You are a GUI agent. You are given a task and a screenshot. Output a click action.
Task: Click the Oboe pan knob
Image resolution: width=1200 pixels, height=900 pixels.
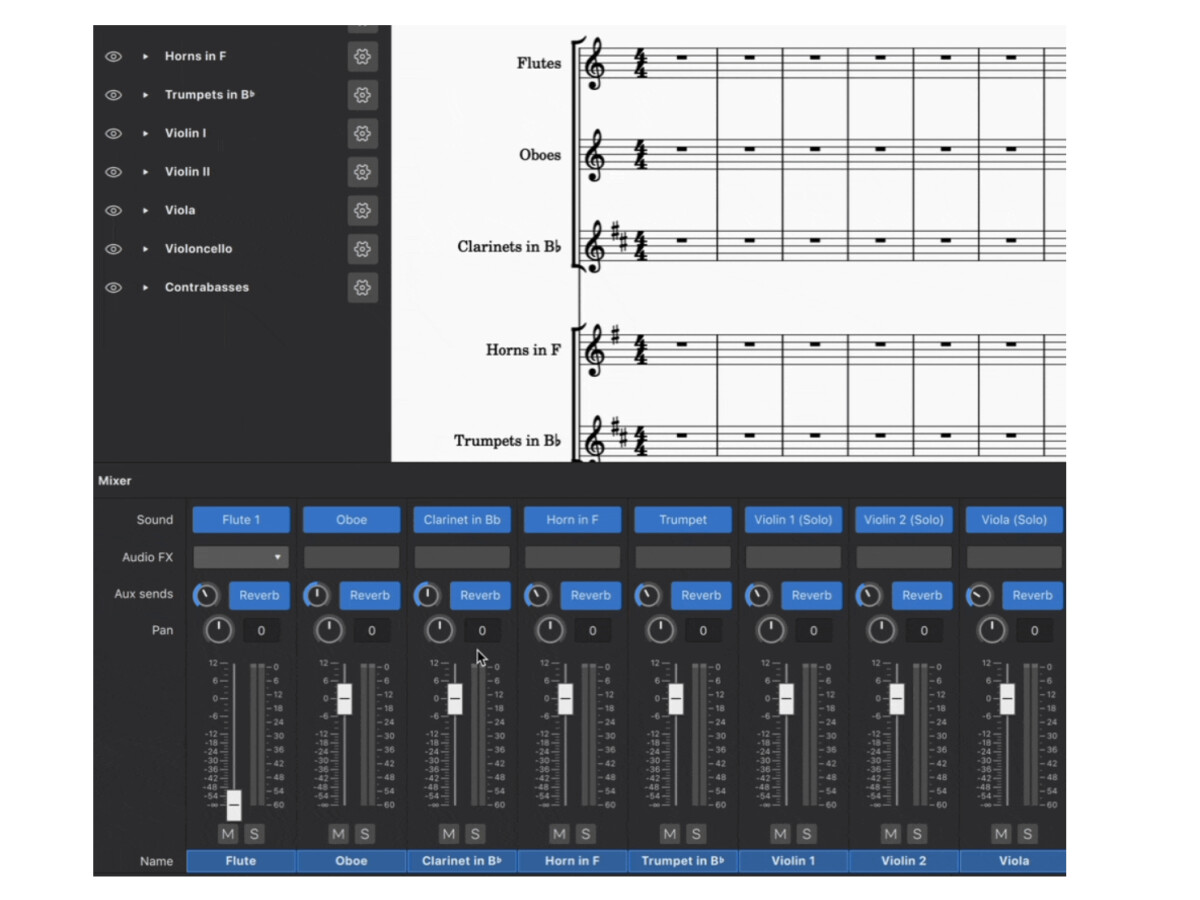pos(329,630)
